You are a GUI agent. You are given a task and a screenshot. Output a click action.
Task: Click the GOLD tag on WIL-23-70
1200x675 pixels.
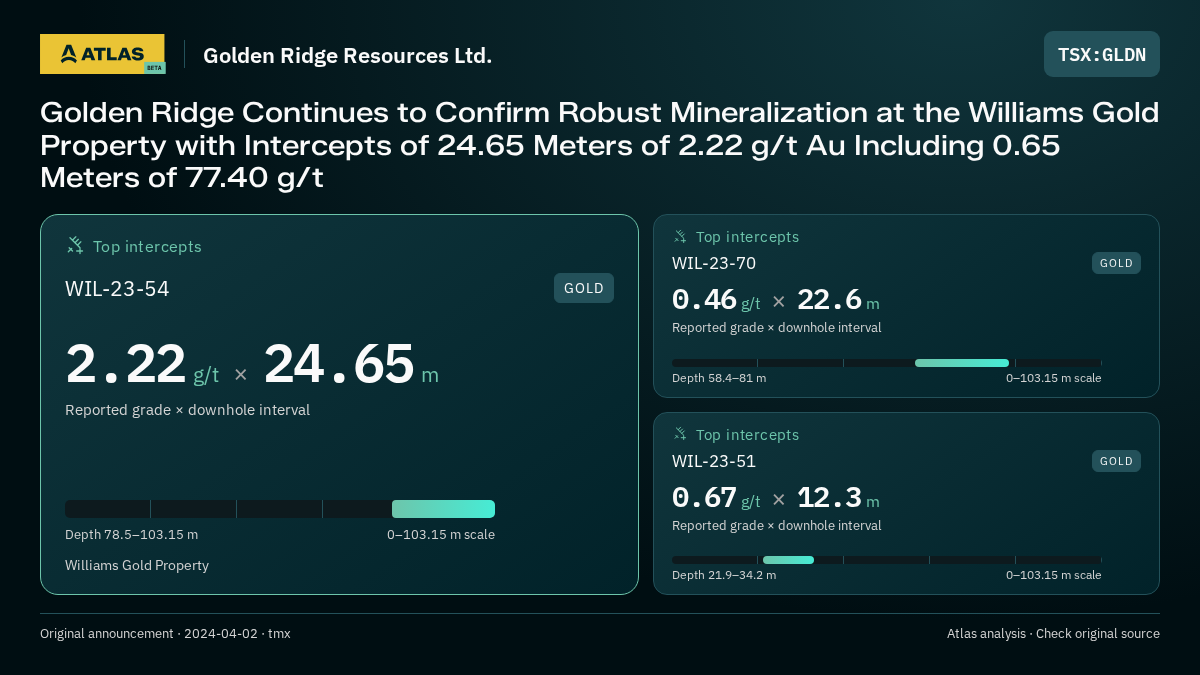[x=1116, y=263]
